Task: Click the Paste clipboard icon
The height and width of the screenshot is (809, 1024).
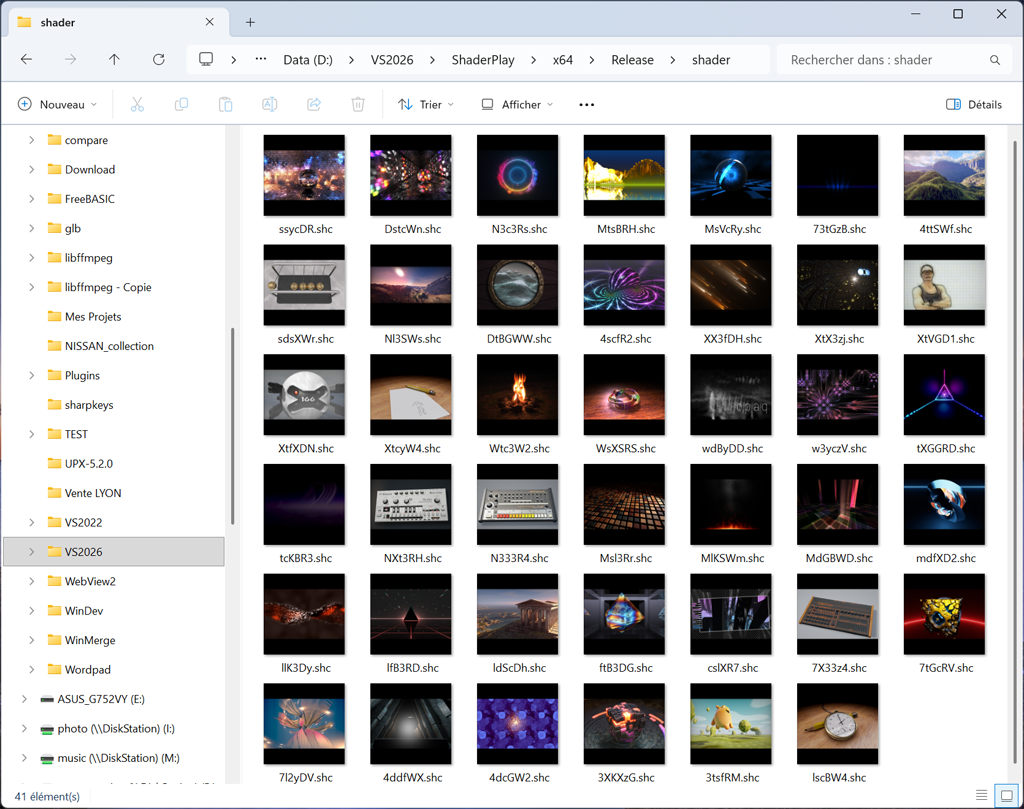Action: pyautogui.click(x=225, y=104)
